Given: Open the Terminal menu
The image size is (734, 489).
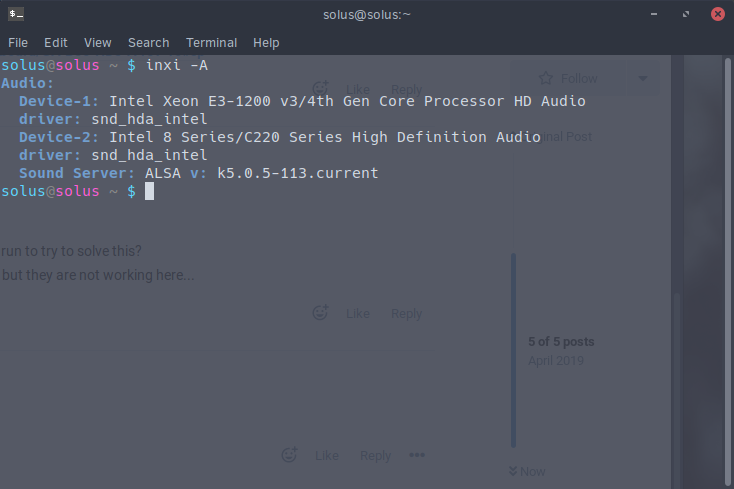Looking at the screenshot, I should [212, 43].
